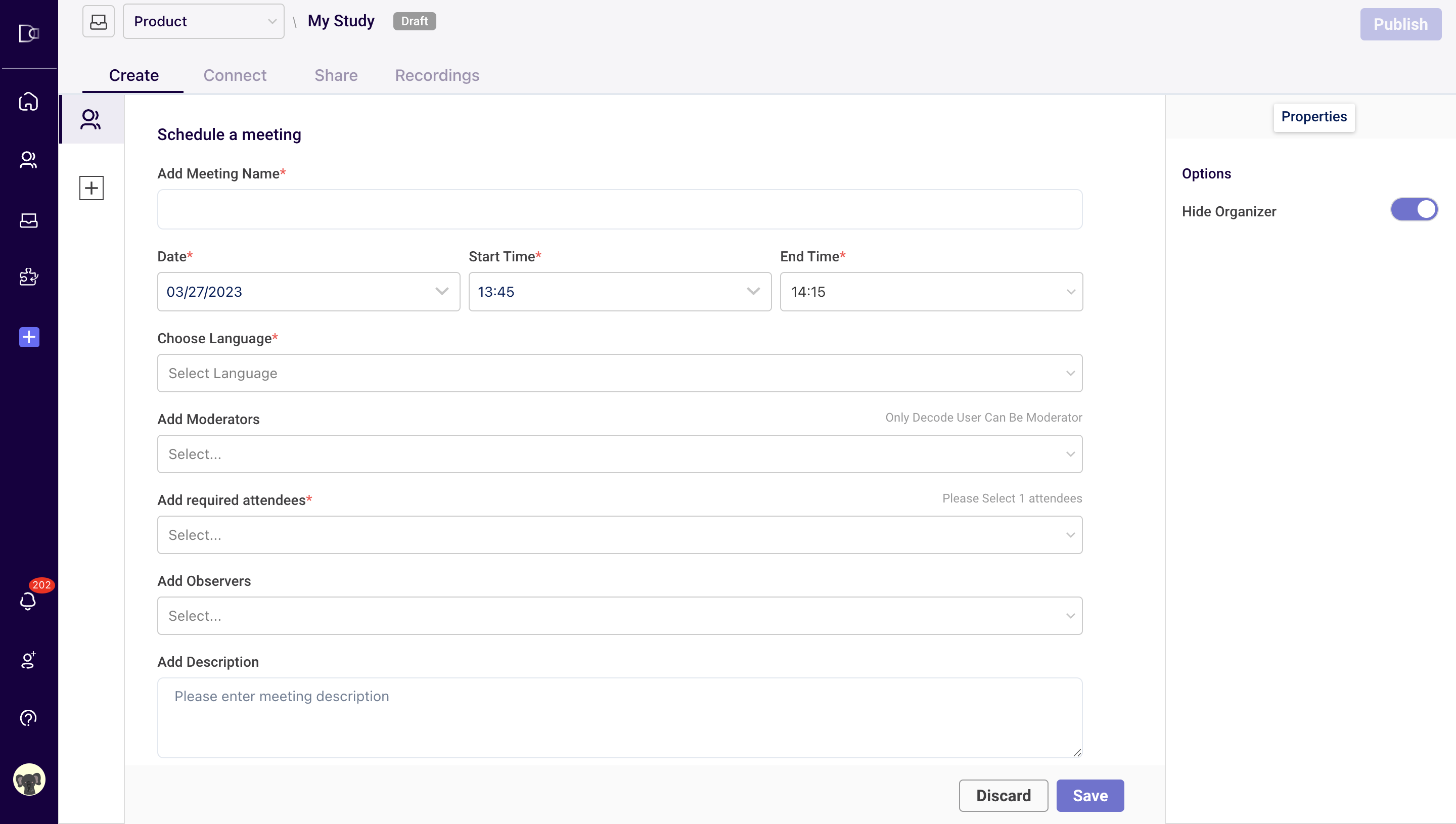
Task: Click the purple plus create icon
Action: [x=29, y=337]
